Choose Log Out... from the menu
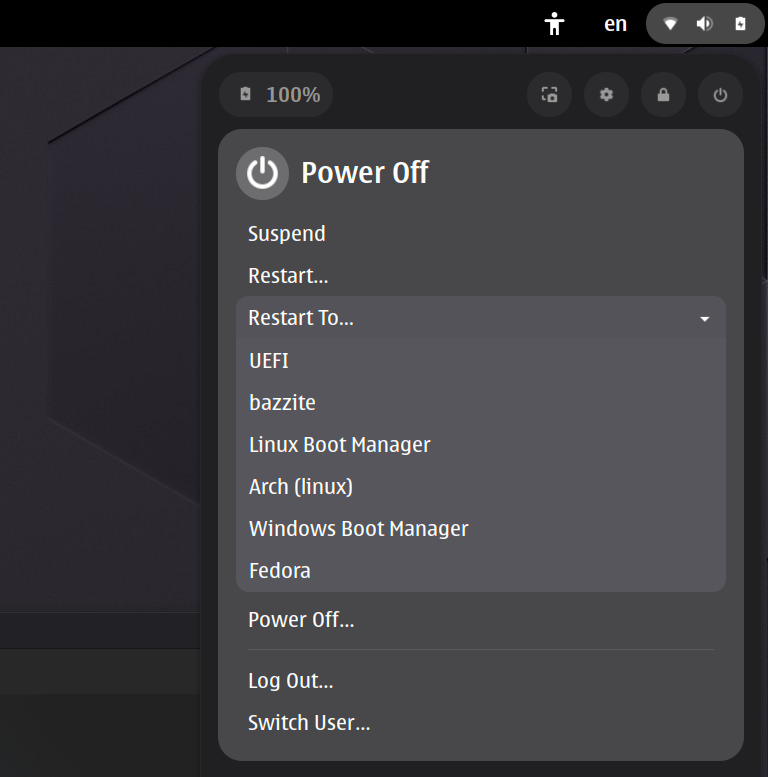768x777 pixels. [481, 681]
